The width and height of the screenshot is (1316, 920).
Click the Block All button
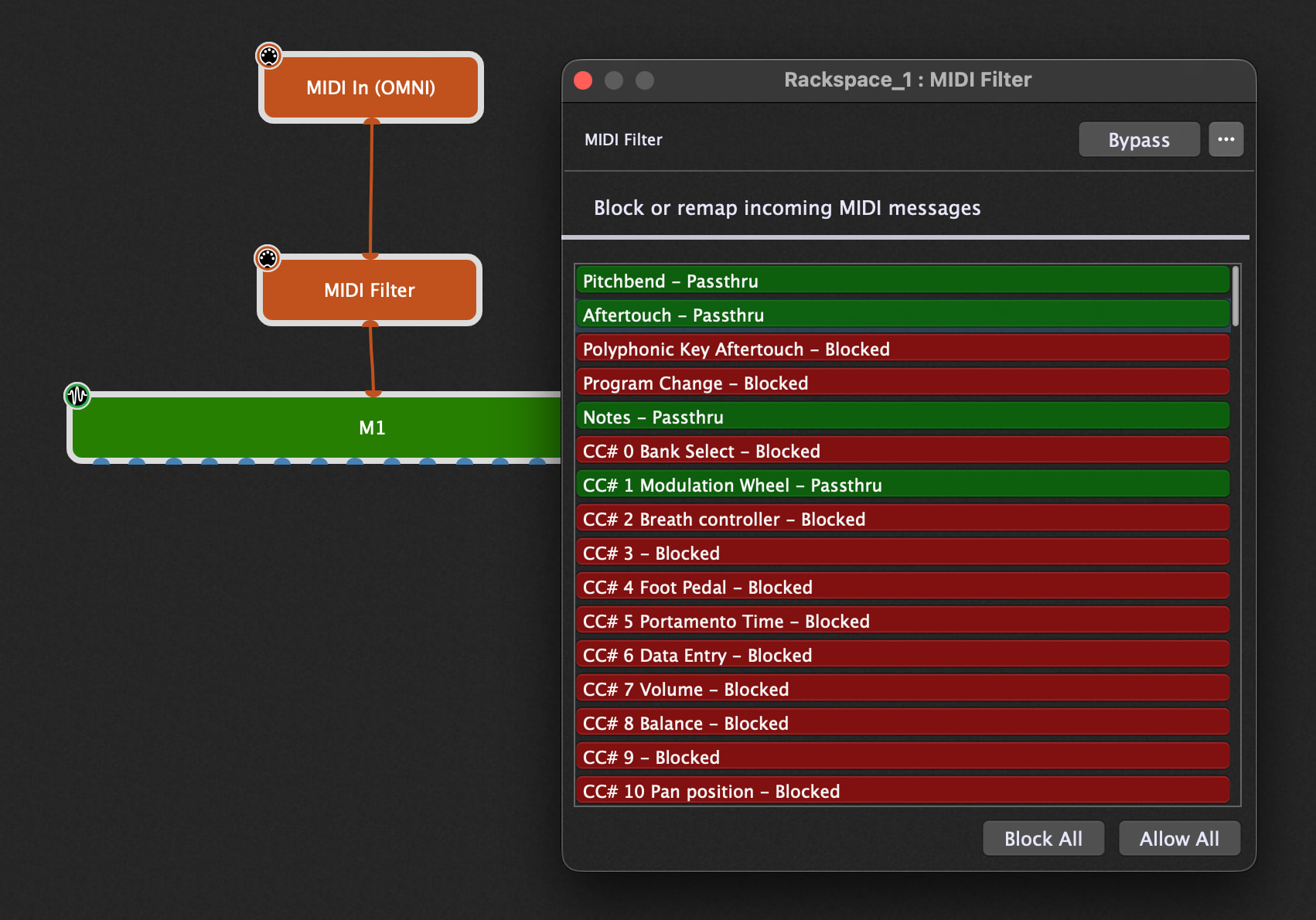click(1042, 839)
